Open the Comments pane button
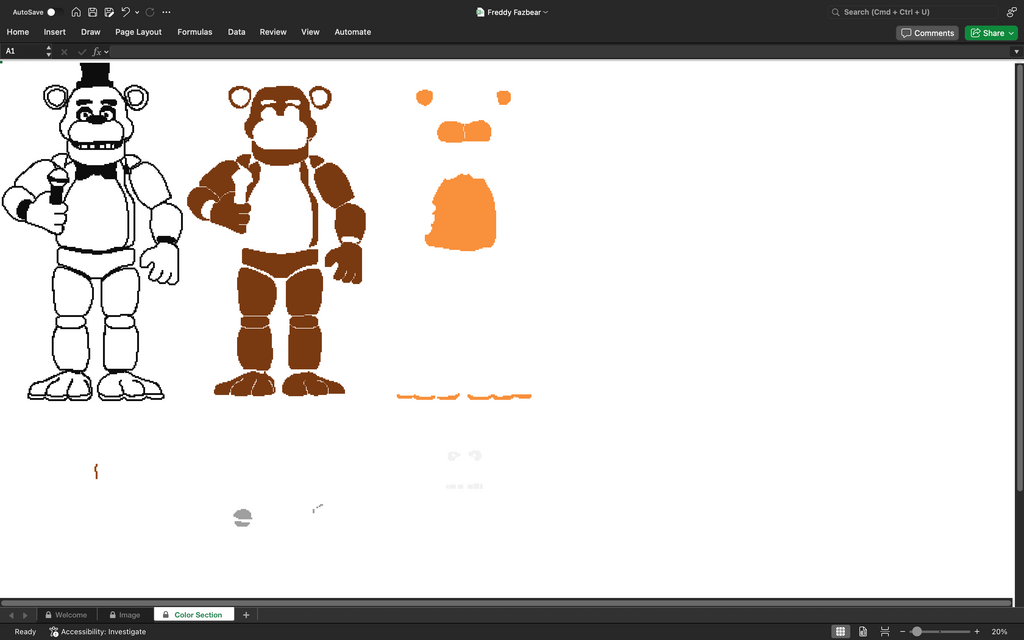Screen dimensions: 1024x640 [927, 33]
